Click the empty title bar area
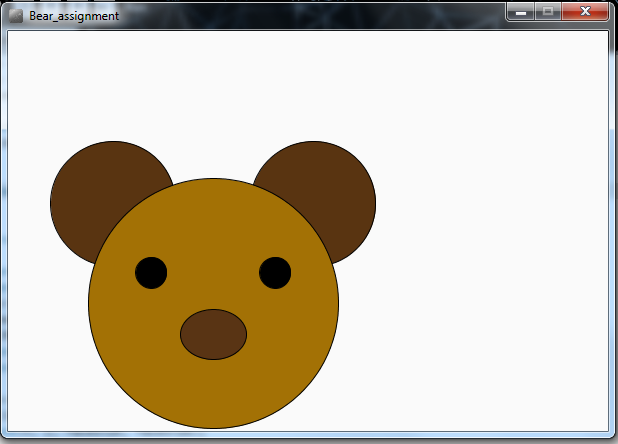The image size is (618, 444). point(310,15)
